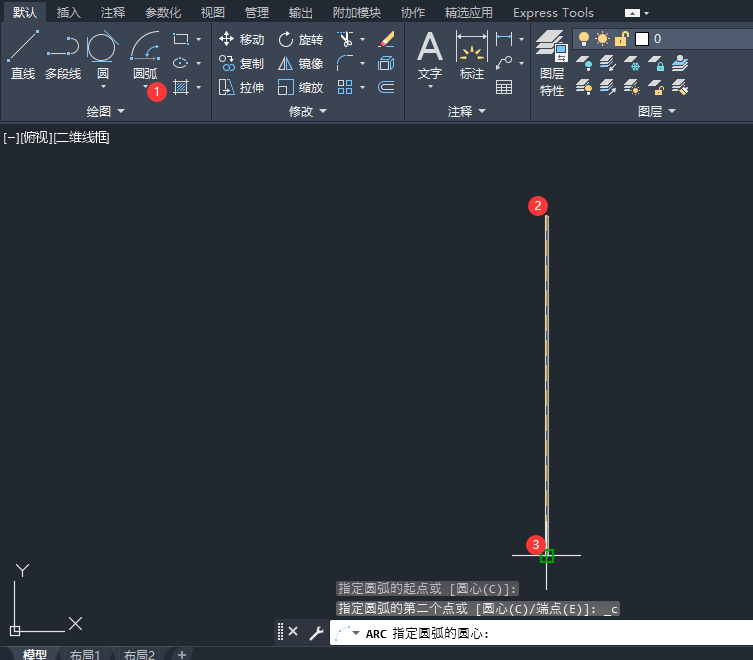Click the rectangular array icon
This screenshot has width=753, height=660.
tap(345, 87)
